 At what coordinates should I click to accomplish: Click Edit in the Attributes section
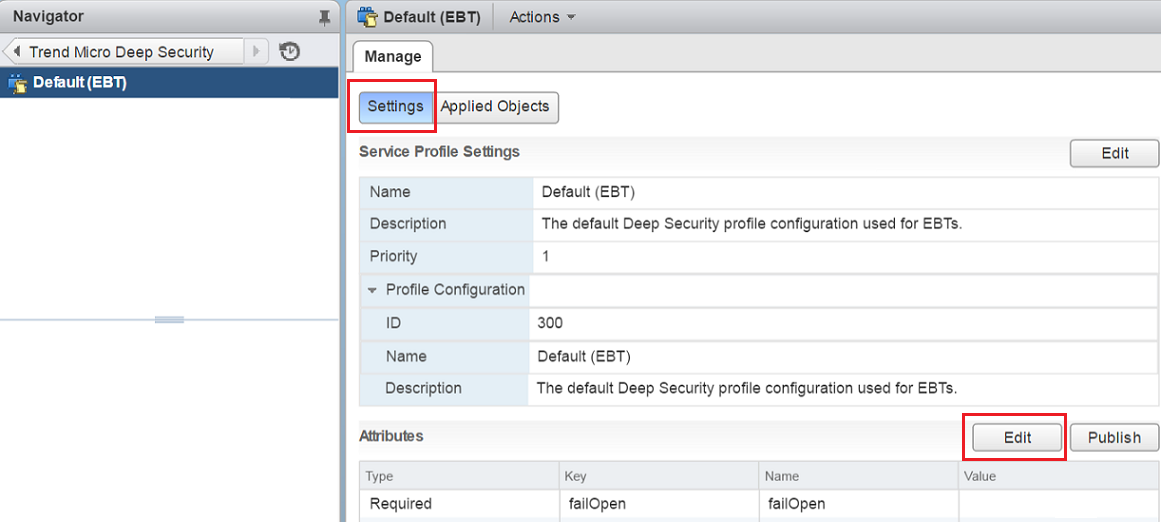tap(1017, 437)
